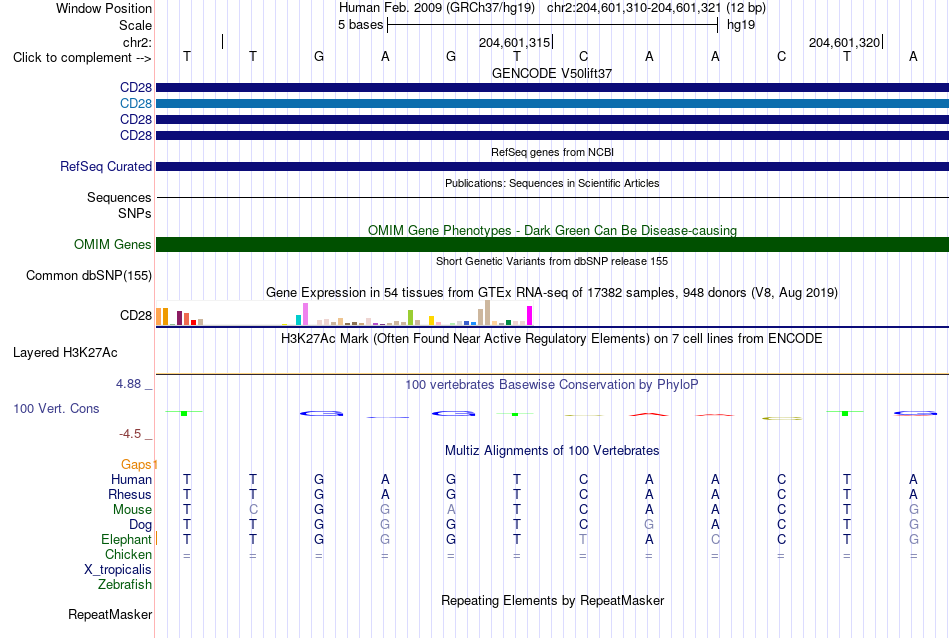Open the OMIM Gene Phenotypes track title

click(x=552, y=230)
